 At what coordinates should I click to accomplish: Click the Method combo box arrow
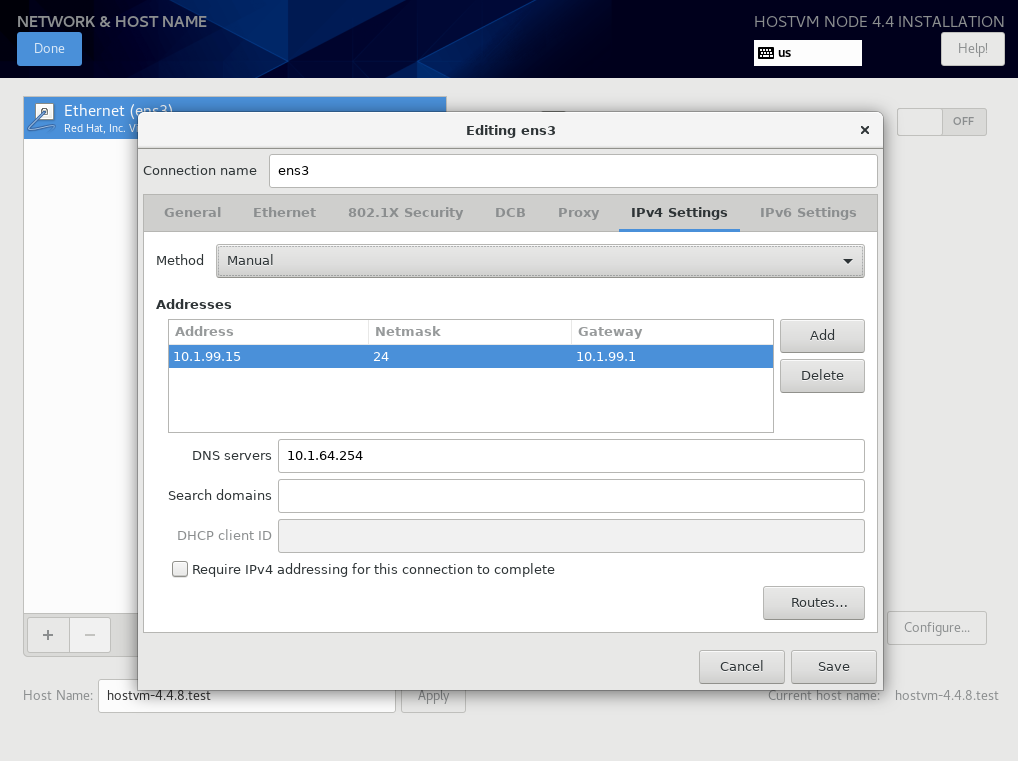click(847, 261)
